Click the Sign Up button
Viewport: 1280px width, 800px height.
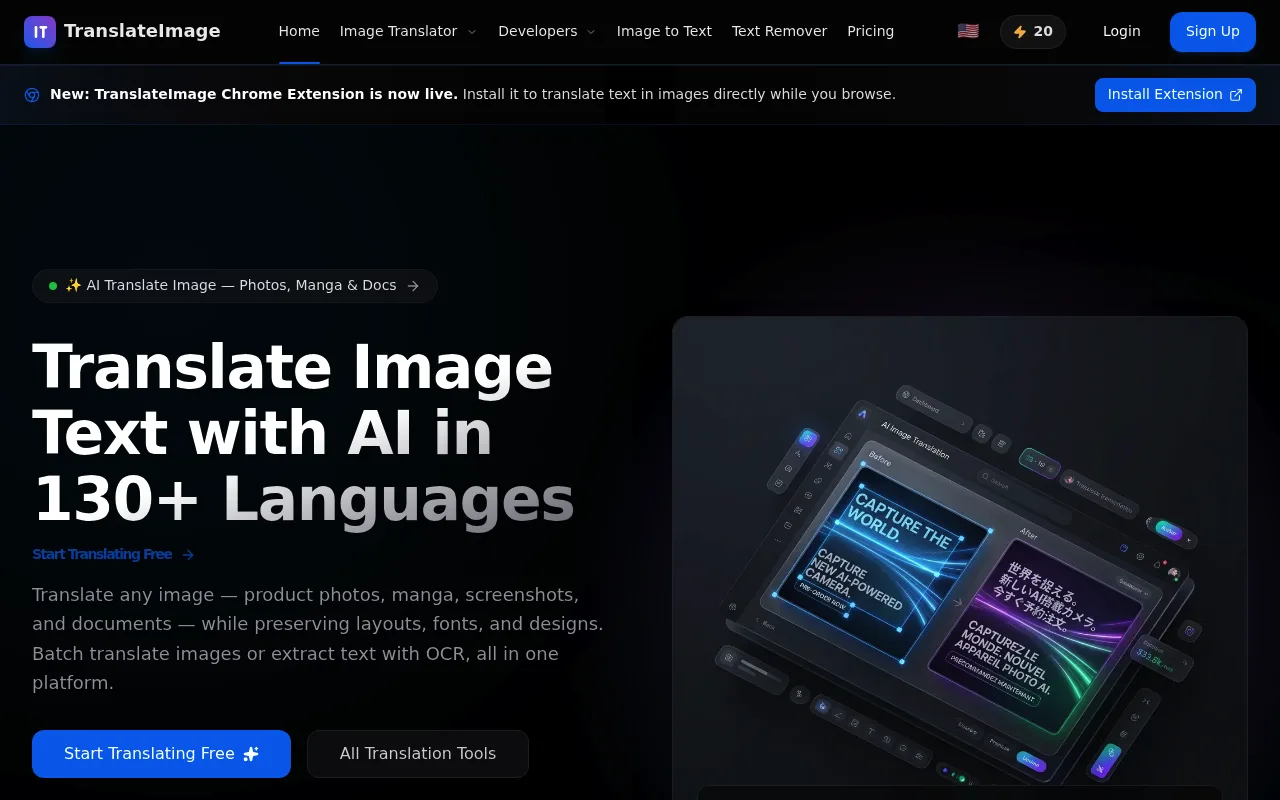coord(1213,32)
